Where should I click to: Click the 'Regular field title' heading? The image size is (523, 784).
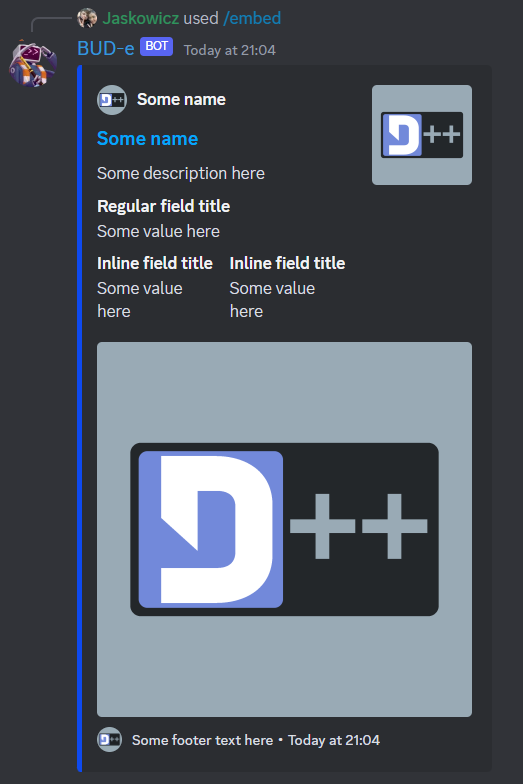pyautogui.click(x=164, y=206)
